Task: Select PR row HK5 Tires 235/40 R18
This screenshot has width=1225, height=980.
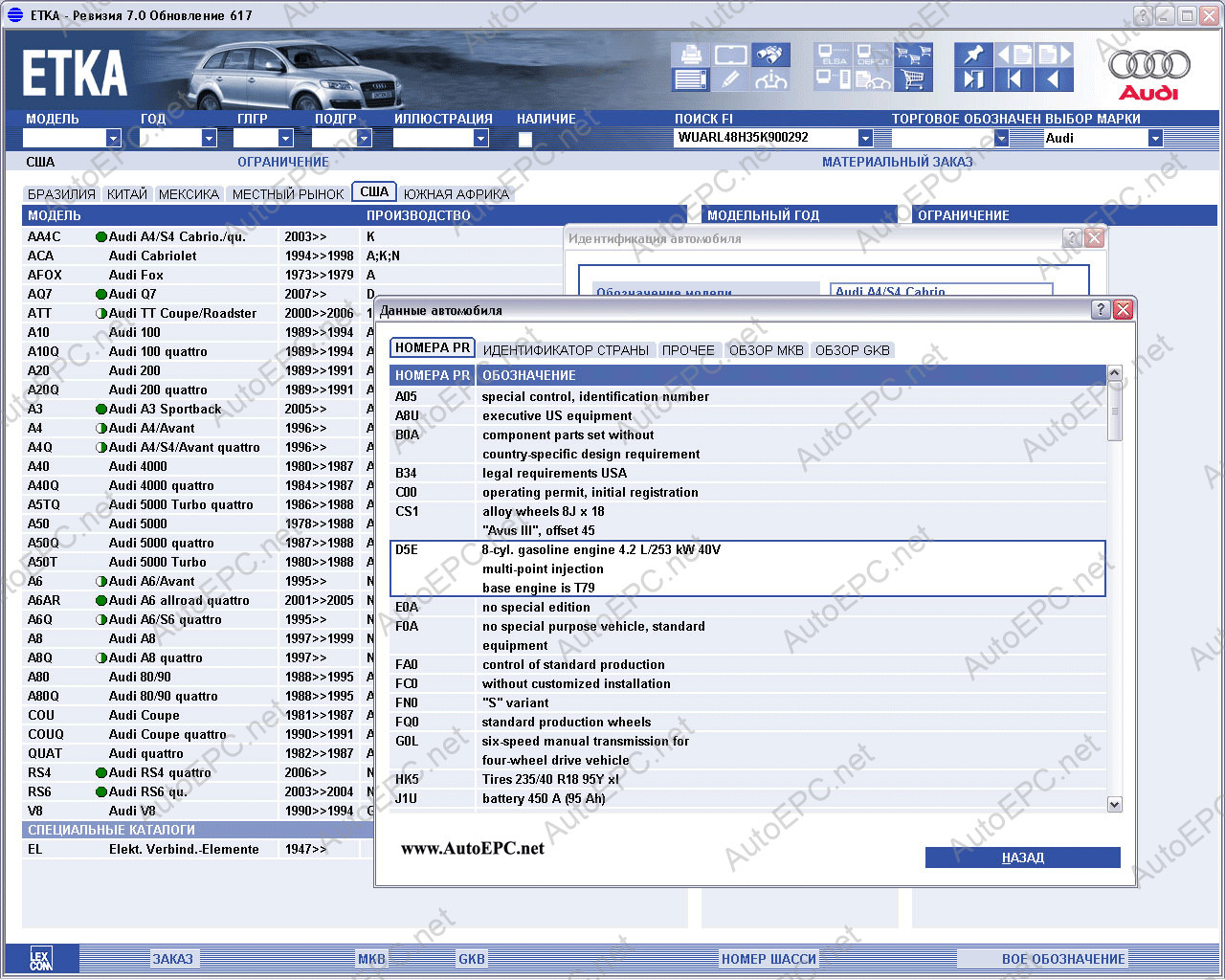Action: (747, 779)
